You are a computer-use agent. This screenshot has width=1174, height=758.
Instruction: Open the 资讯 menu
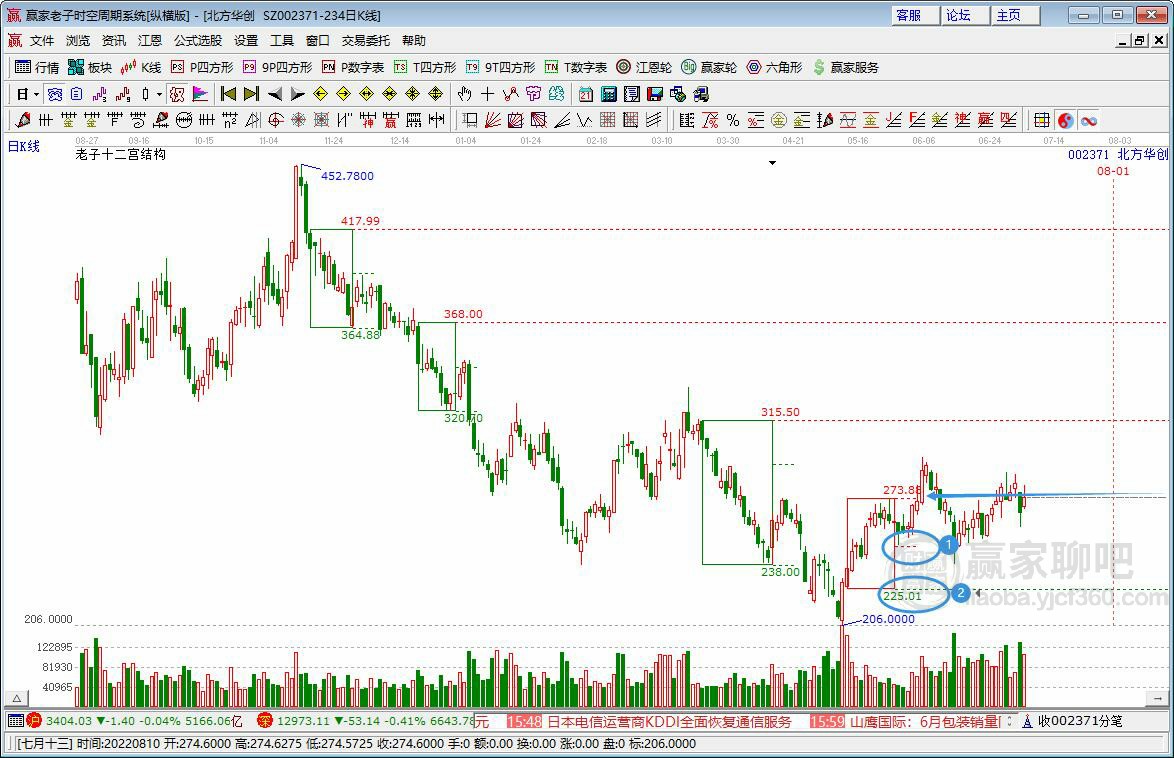click(114, 40)
